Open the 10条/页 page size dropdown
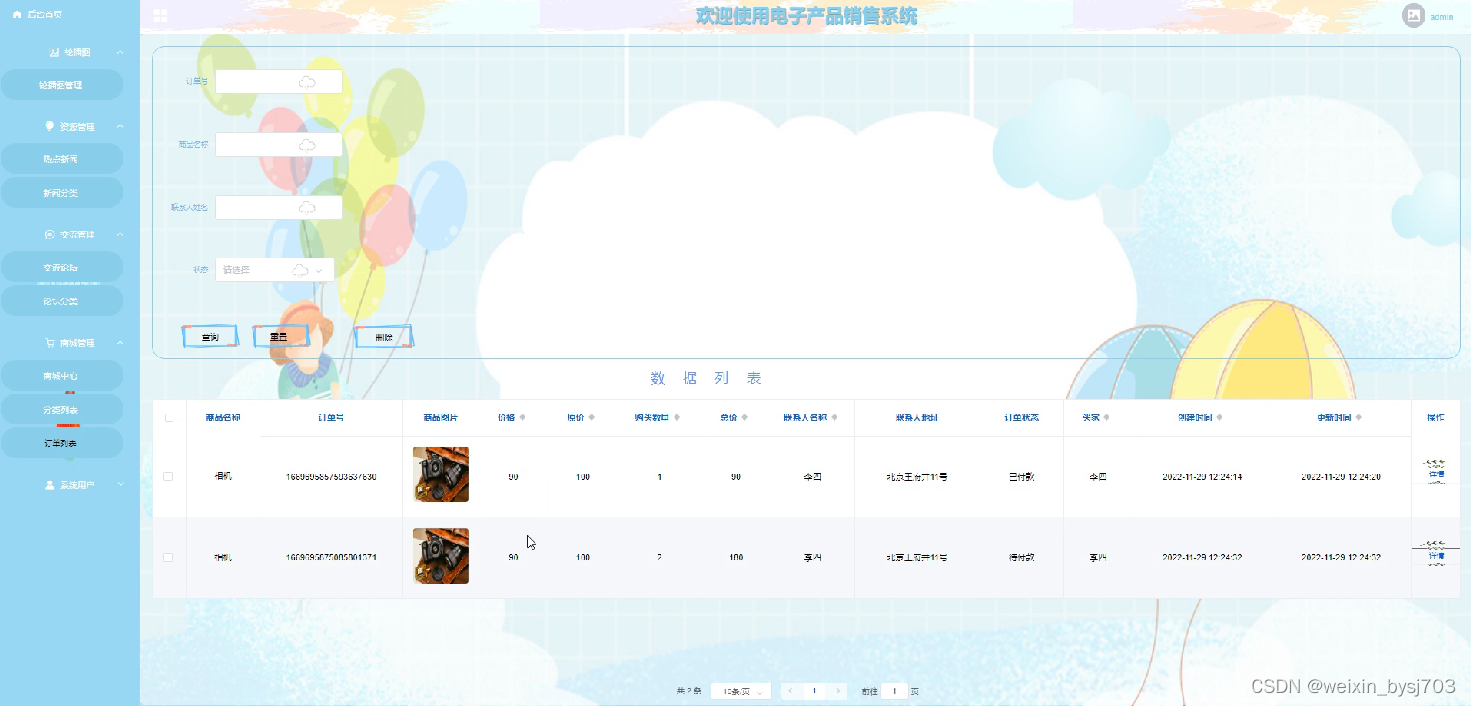The image size is (1471, 706). tap(740, 691)
